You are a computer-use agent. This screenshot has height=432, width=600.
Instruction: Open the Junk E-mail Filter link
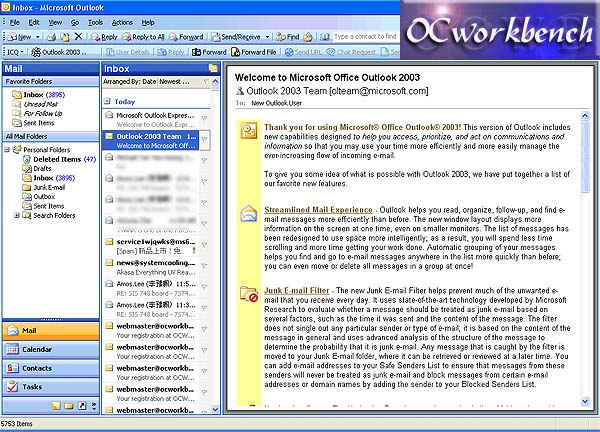[x=297, y=290]
